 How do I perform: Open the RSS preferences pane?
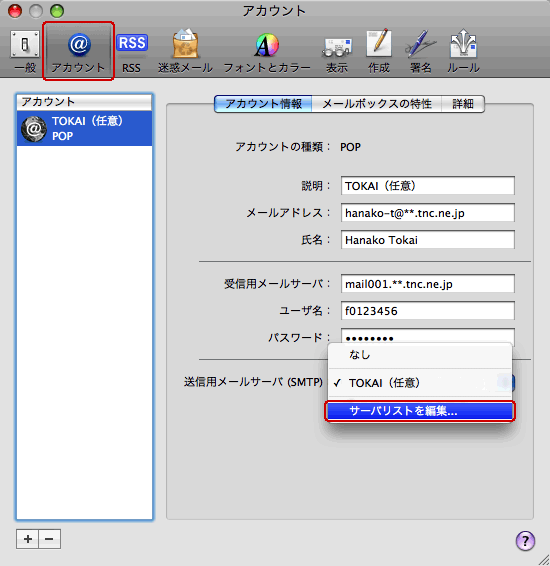coord(132,52)
